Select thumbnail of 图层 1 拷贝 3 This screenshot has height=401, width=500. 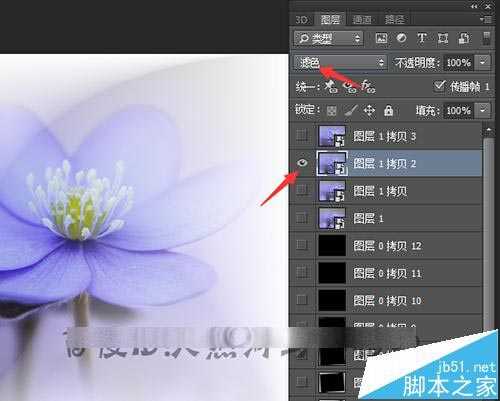(332, 136)
